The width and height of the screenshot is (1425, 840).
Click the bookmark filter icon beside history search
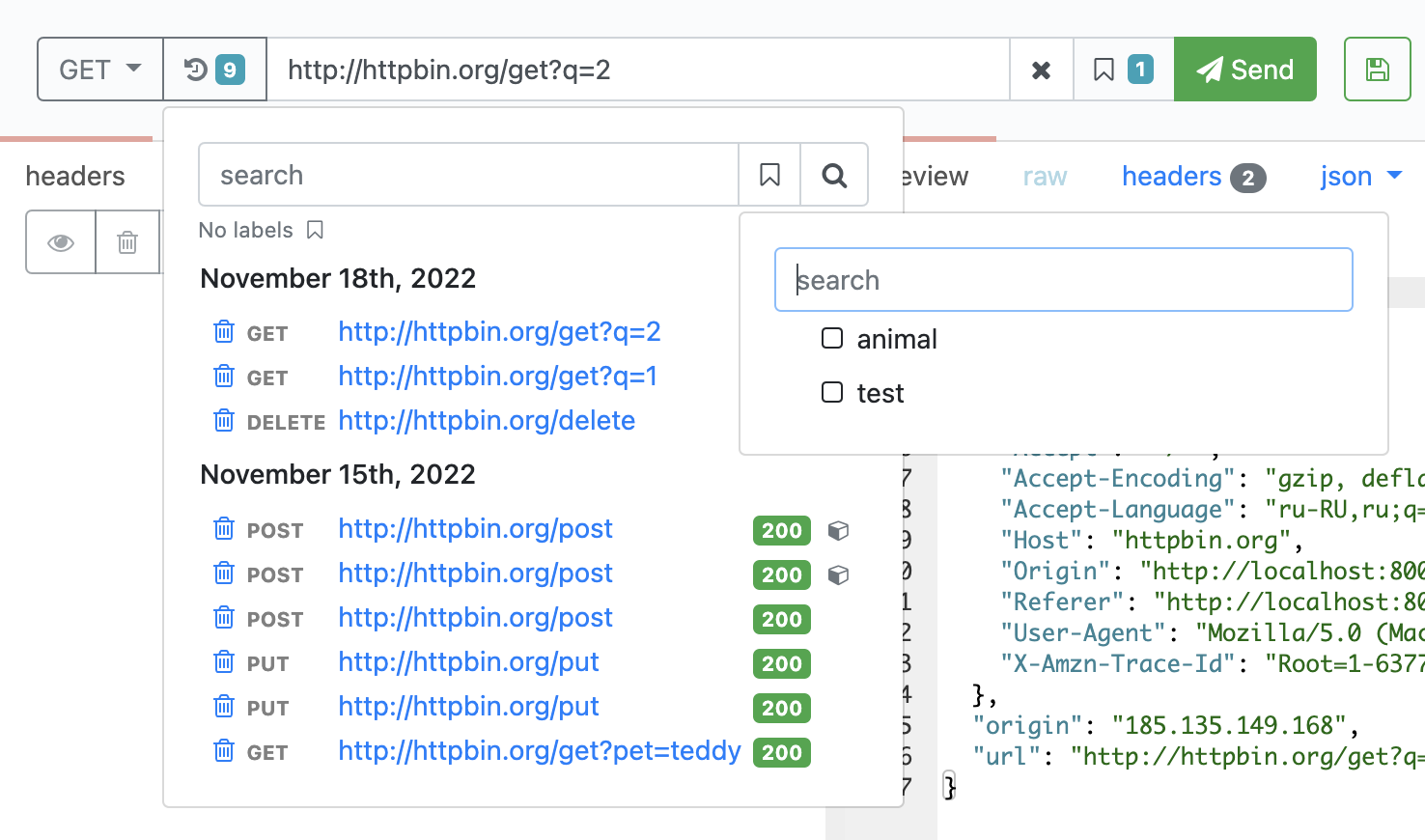(768, 174)
